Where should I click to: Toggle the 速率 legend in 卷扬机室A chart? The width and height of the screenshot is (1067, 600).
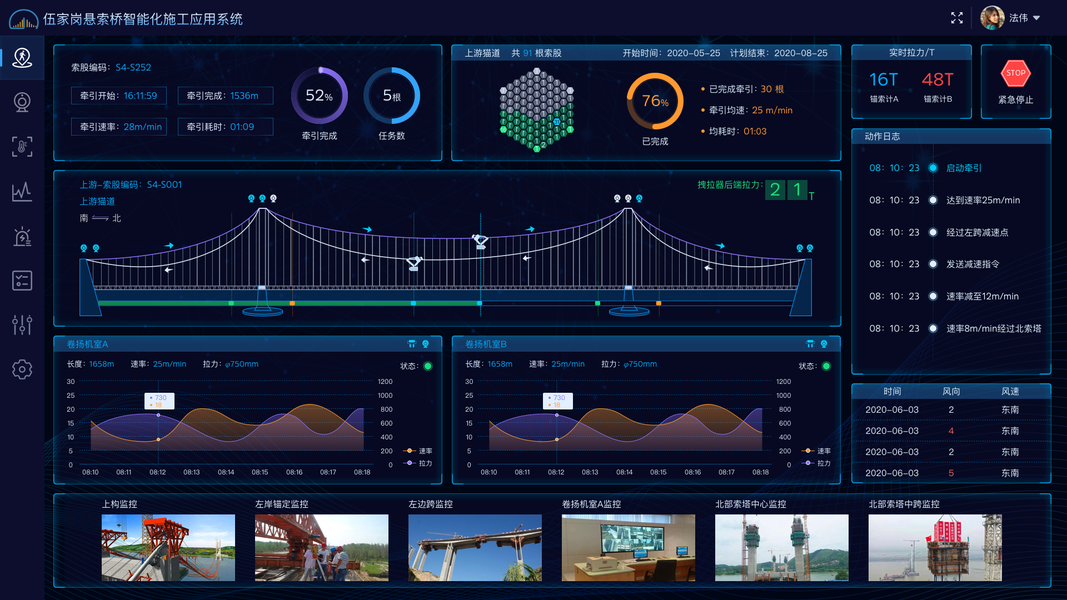click(418, 451)
